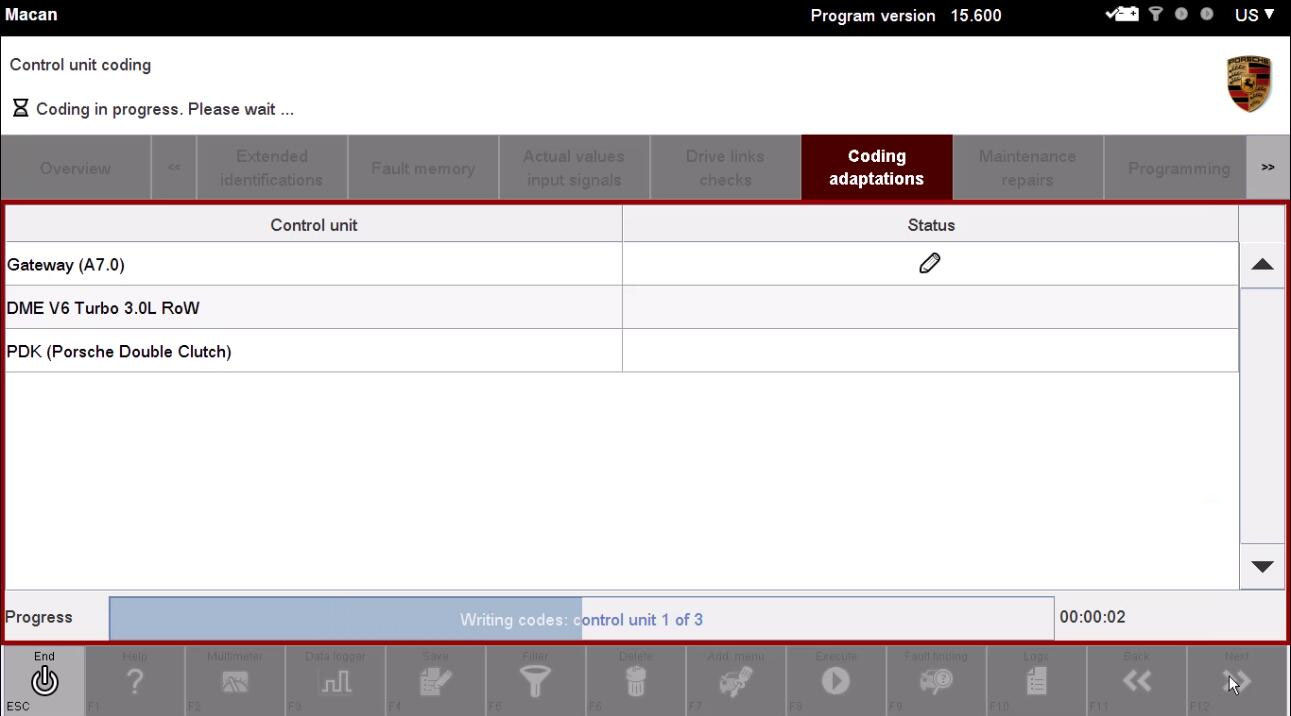Click the small funnel icon in the top bar
The width and height of the screenshot is (1291, 716).
[1156, 14]
